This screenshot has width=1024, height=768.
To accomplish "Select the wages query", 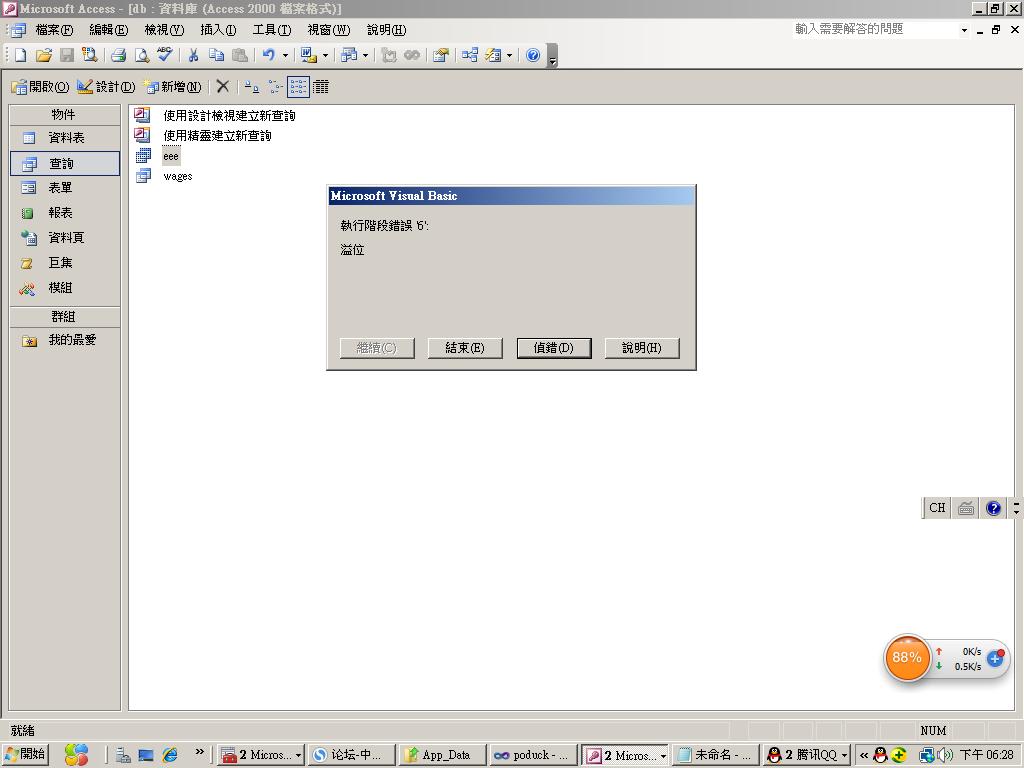I will click(x=178, y=176).
